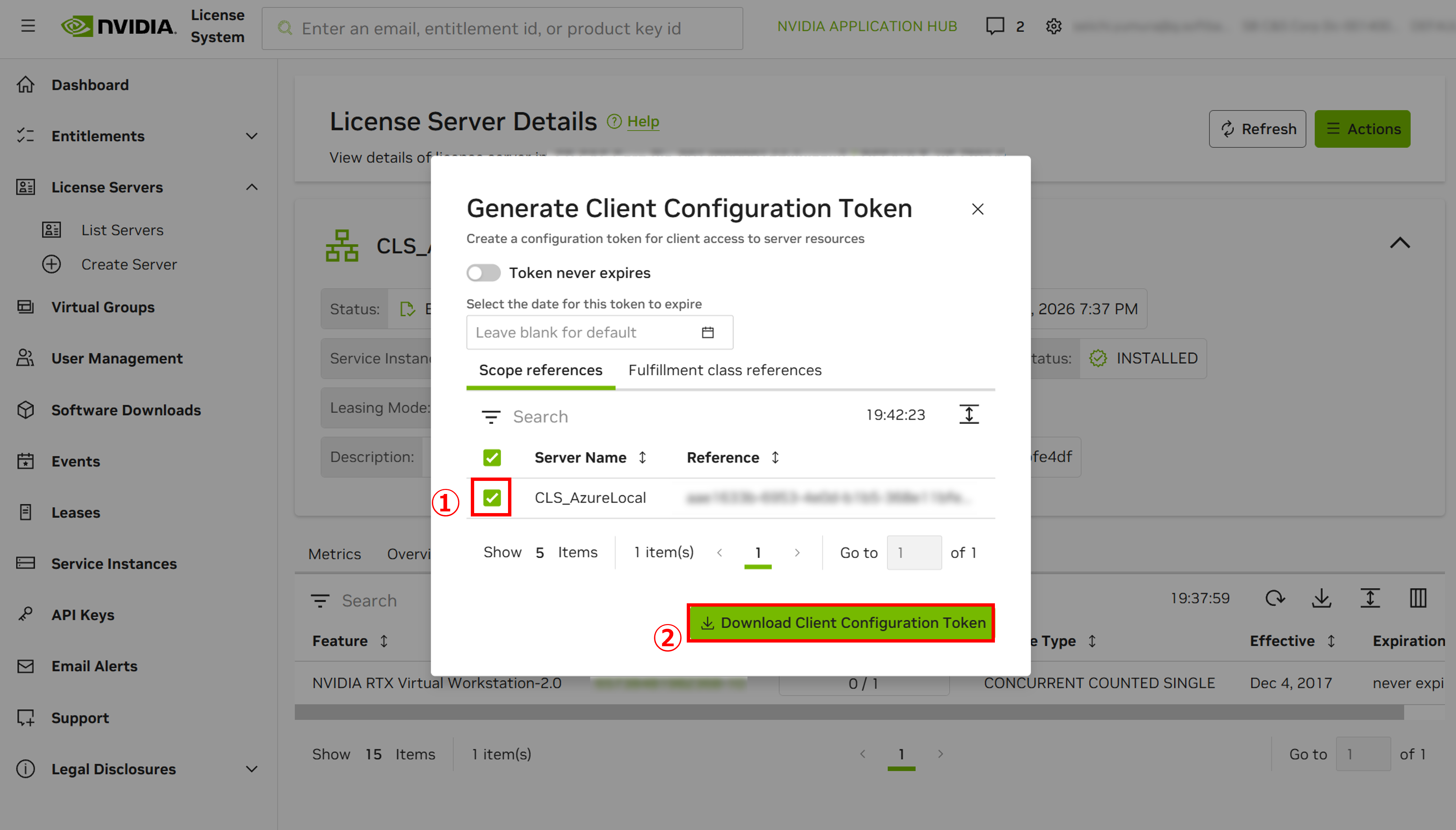Sort the Effective column
The image size is (1456, 830).
coord(1331,641)
